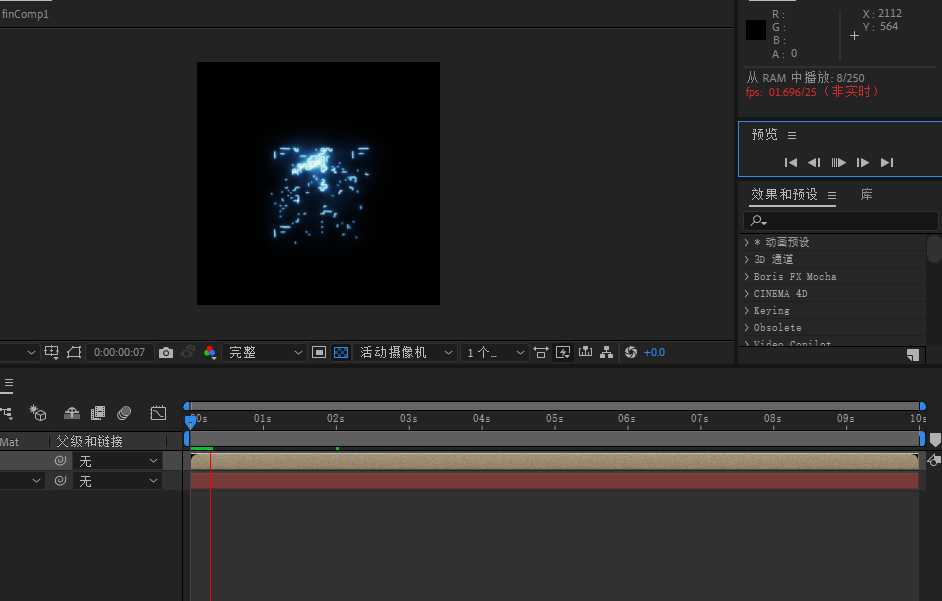Screen dimensions: 942x601
Task: Click the 0:00:00:07 current time display
Action: tap(119, 352)
